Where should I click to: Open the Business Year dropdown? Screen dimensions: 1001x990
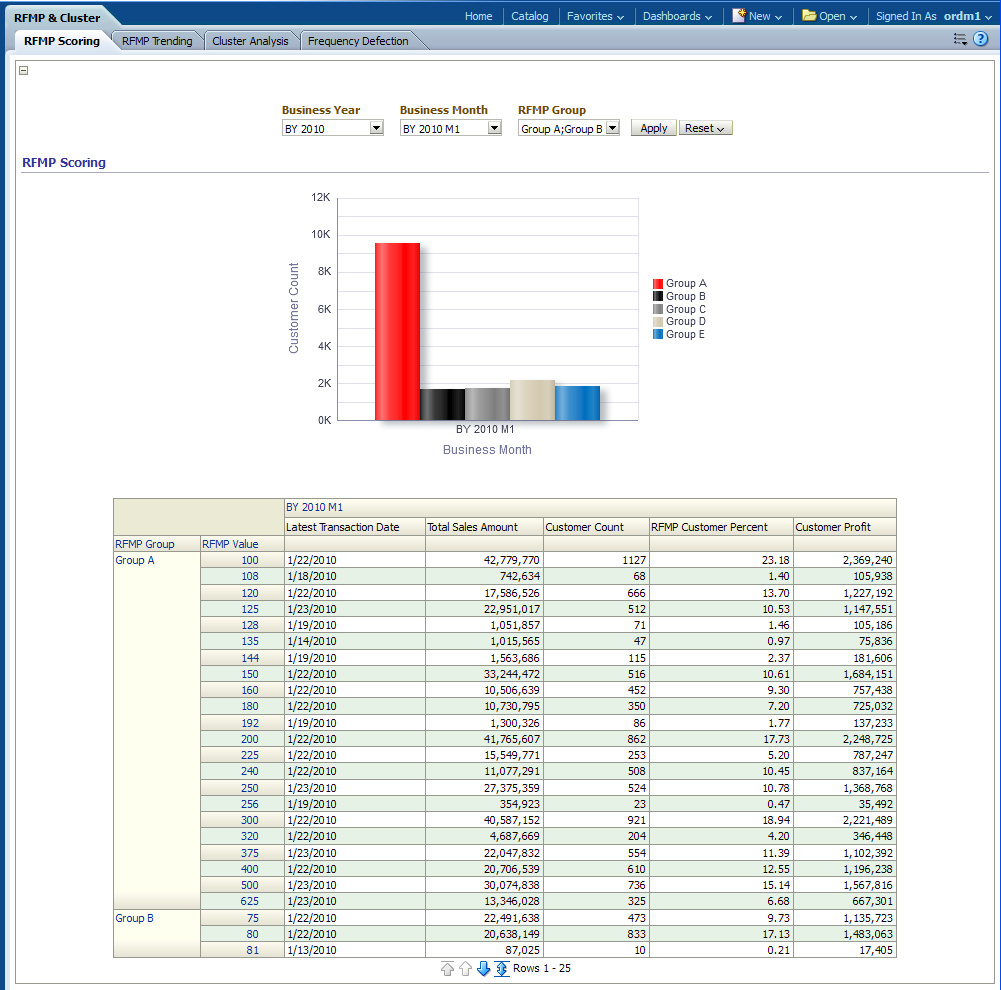376,128
